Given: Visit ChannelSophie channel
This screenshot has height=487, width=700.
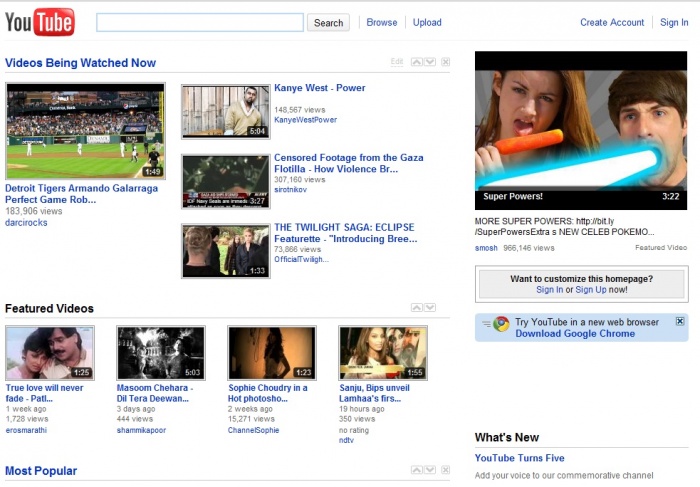Looking at the screenshot, I should (253, 430).
